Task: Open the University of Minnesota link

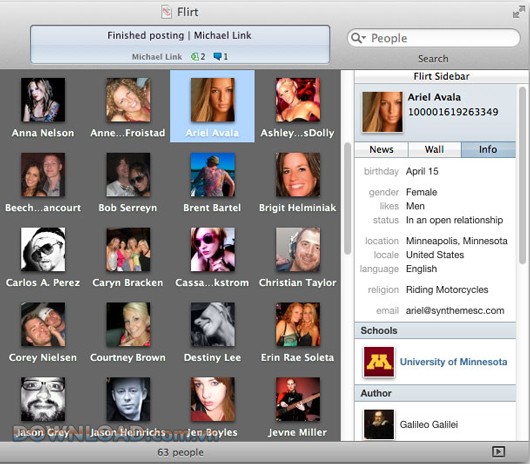Action: tap(453, 362)
